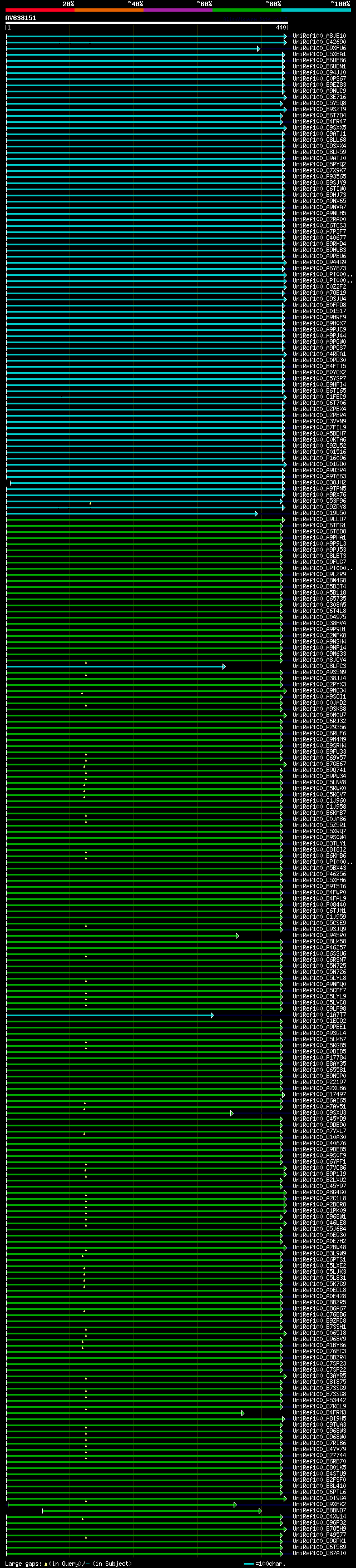Screen dimensions: 356x1568
Task: Select hit label UniRef100_B4FR47
Action: [319, 121]
